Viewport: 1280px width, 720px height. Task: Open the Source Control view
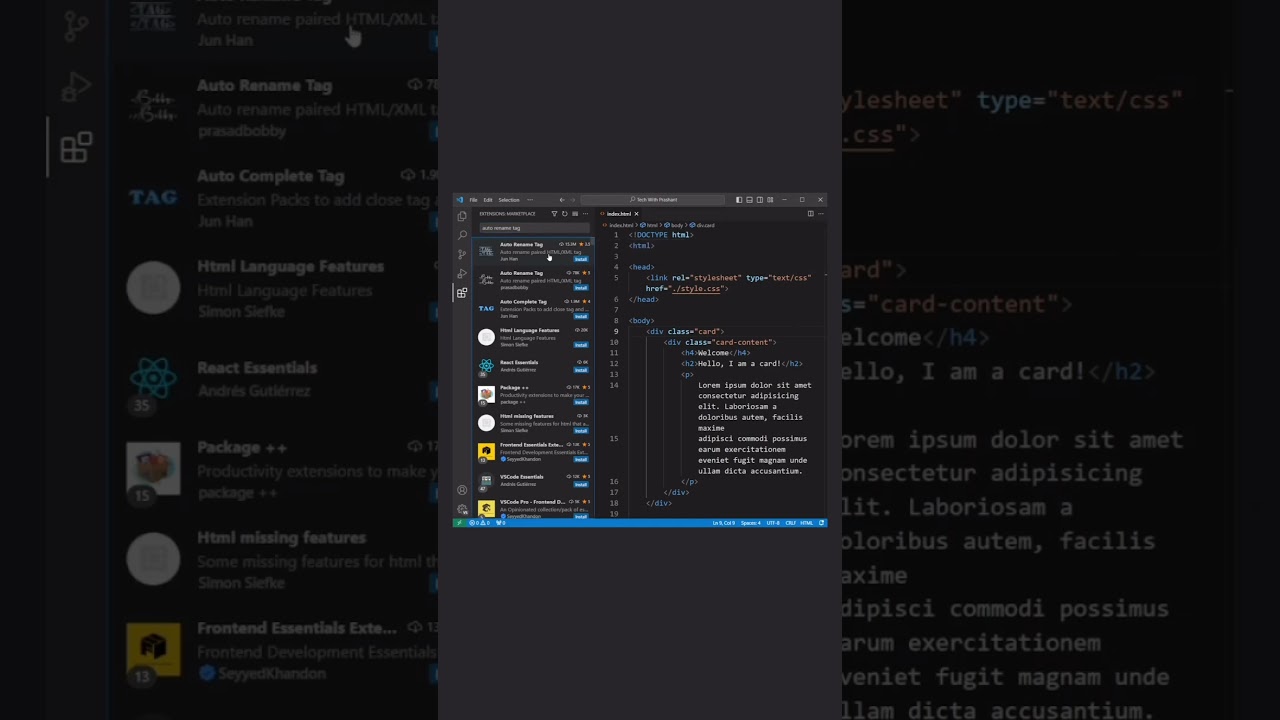pyautogui.click(x=462, y=254)
